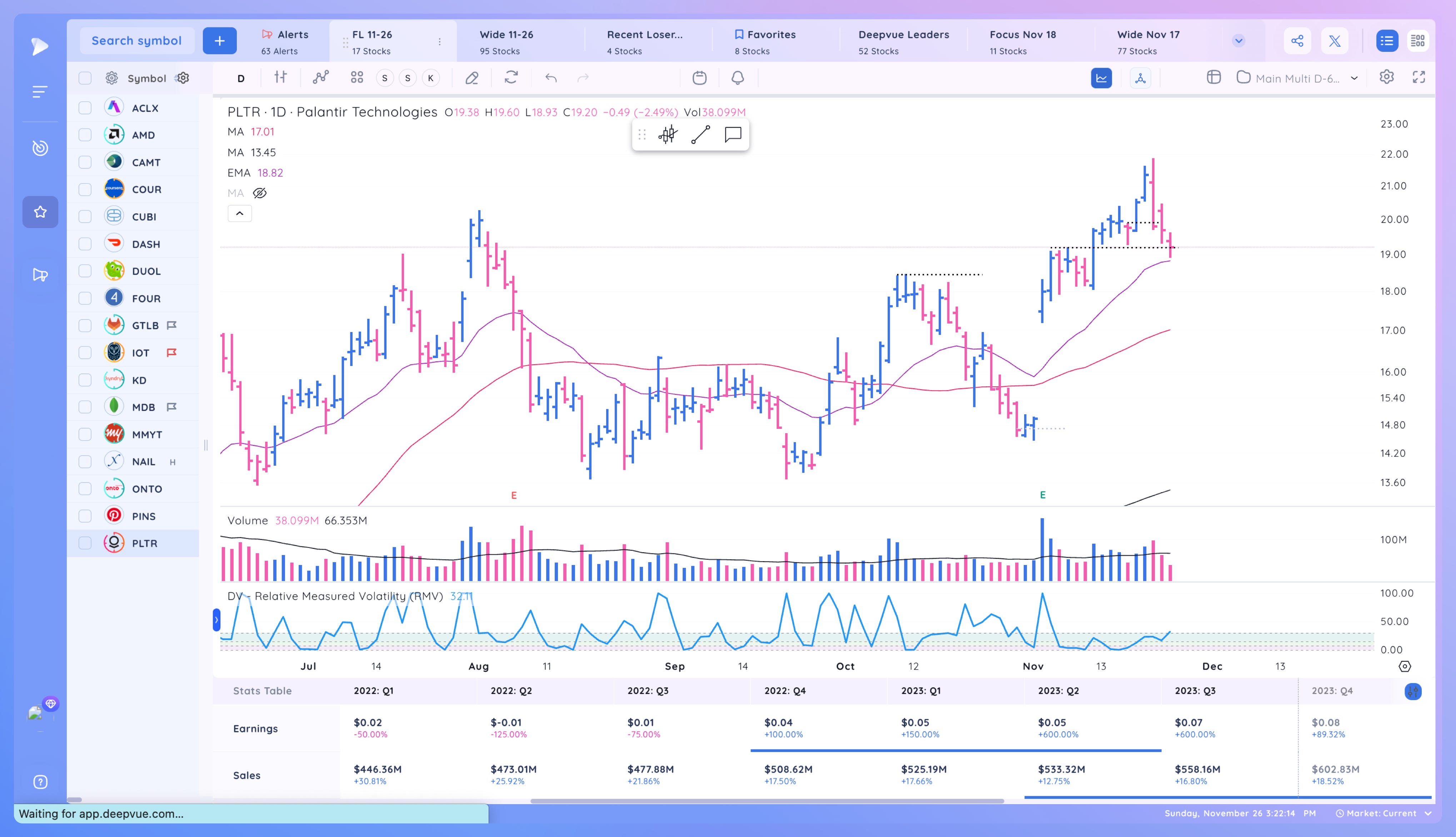Image resolution: width=1456 pixels, height=837 pixels.
Task: Open chart settings gear icon
Action: tap(1386, 77)
